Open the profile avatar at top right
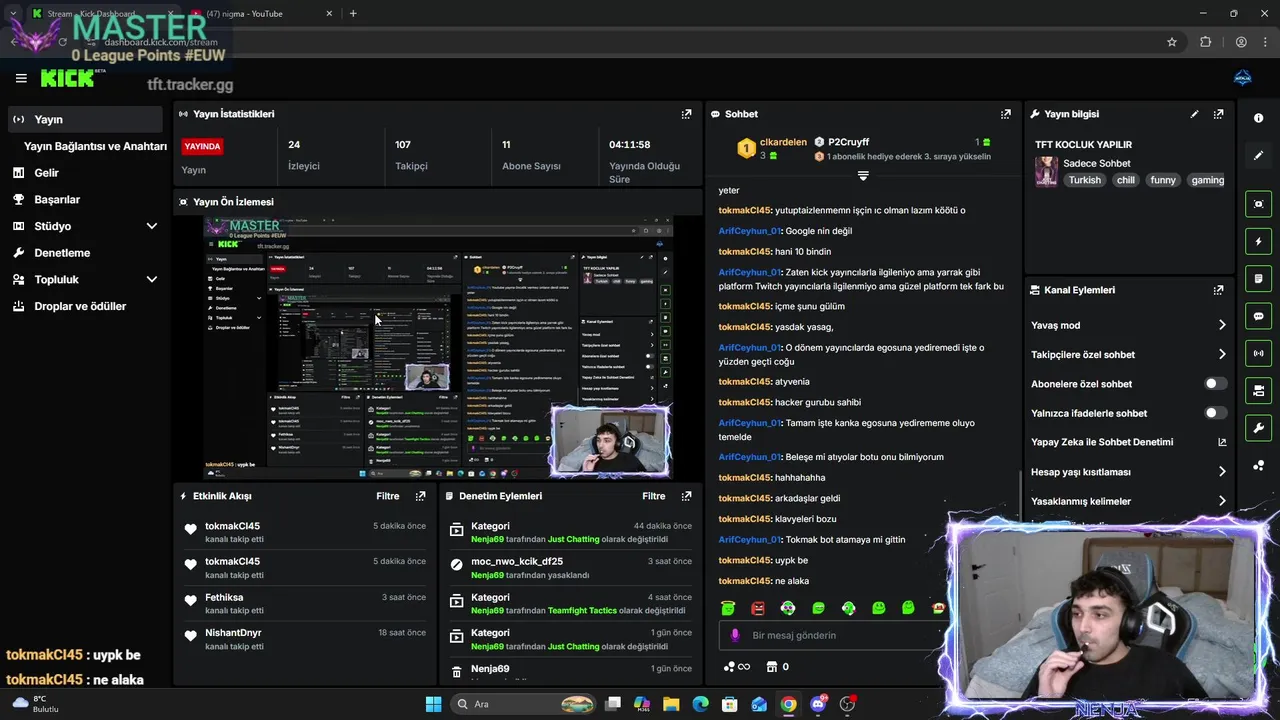1280x720 pixels. pos(1243,78)
